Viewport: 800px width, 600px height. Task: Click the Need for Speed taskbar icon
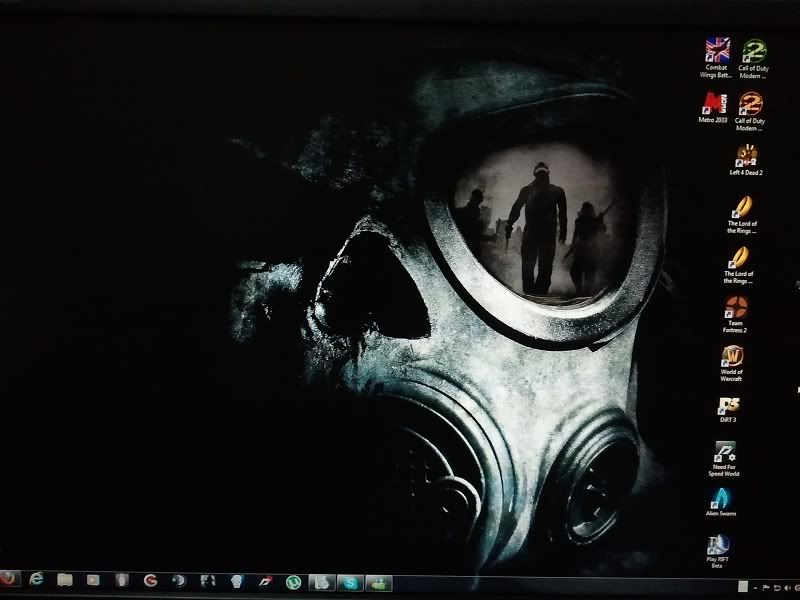pyautogui.click(x=265, y=582)
